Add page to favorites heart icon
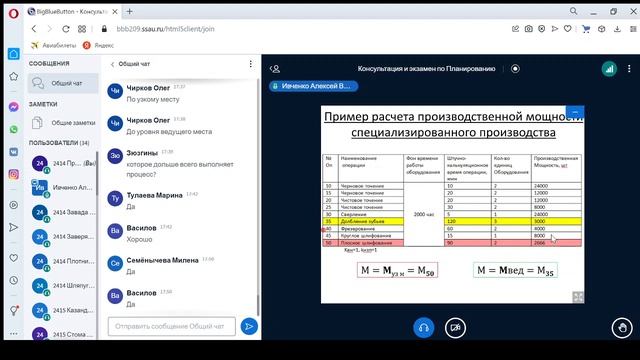 [x=567, y=29]
